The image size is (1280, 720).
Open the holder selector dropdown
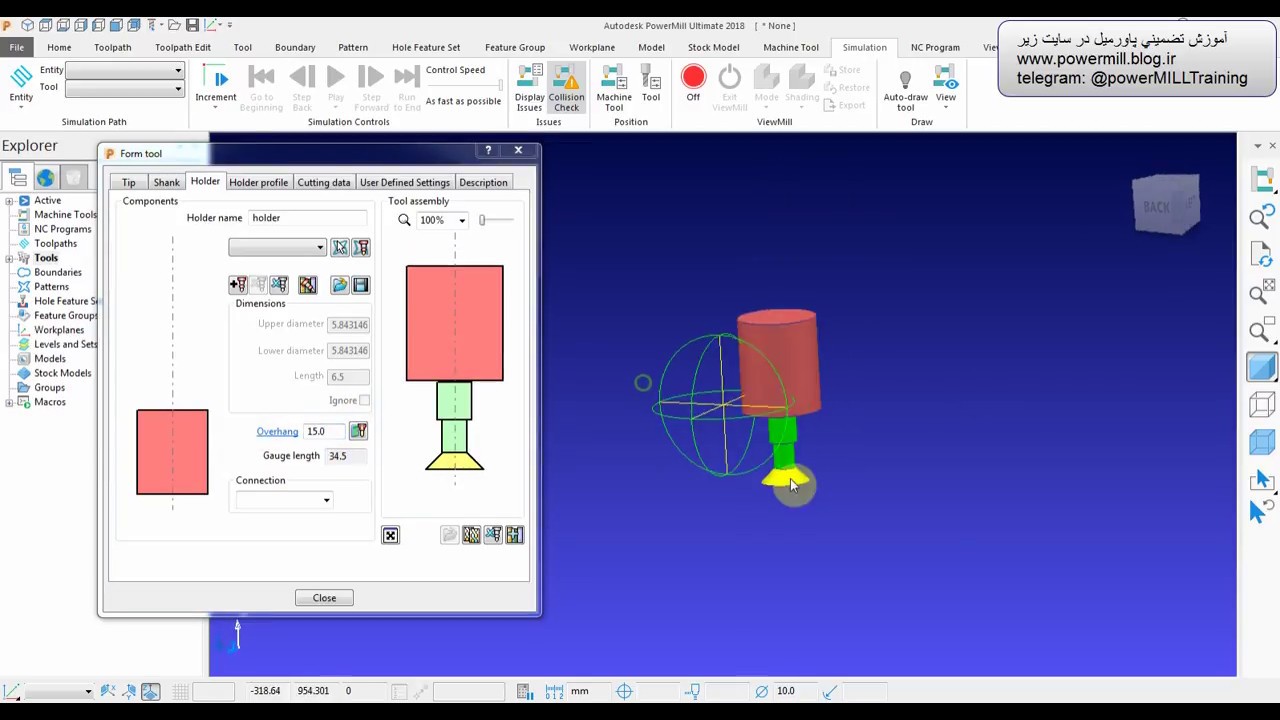[277, 248]
